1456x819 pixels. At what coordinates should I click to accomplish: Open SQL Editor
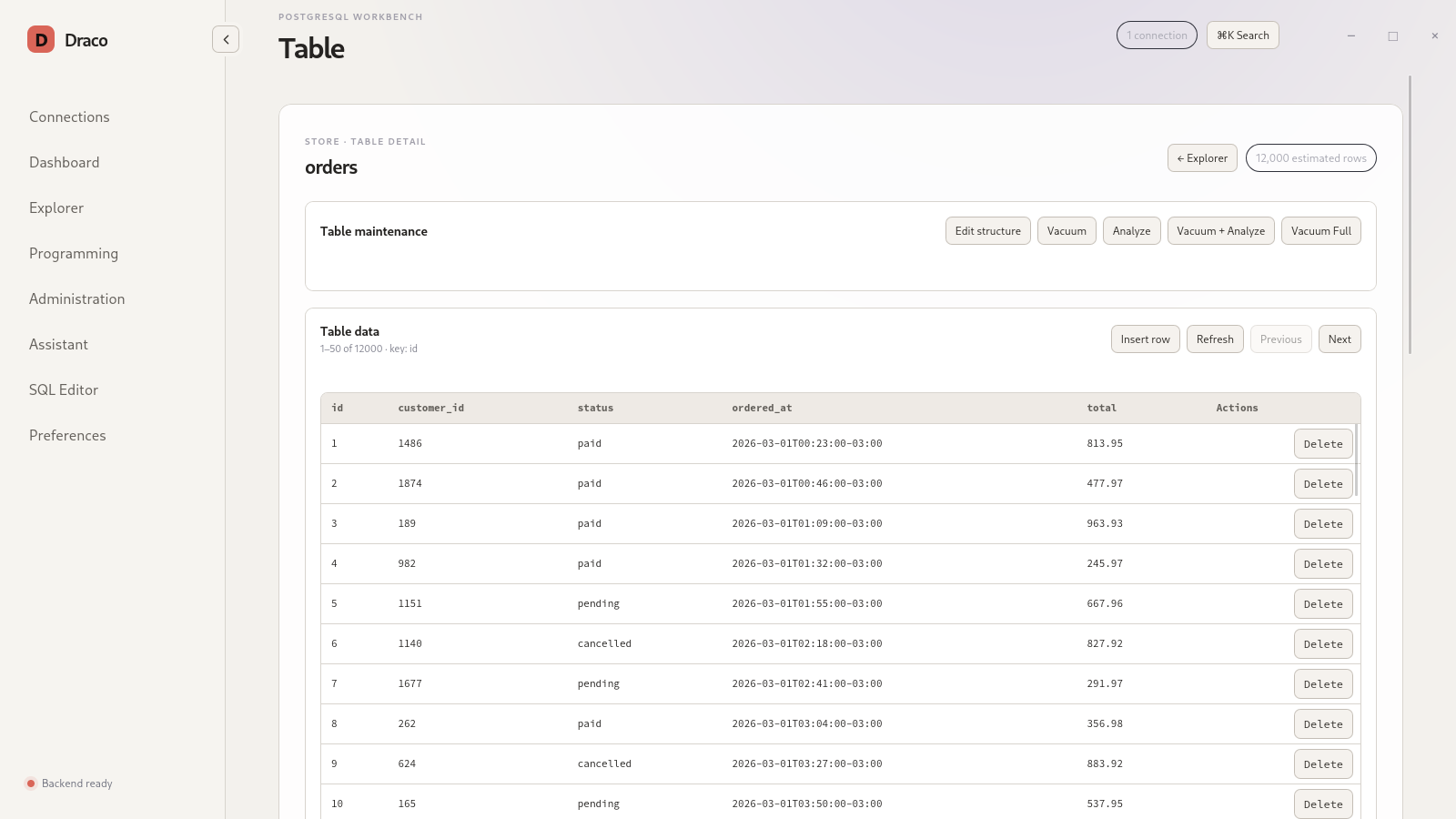click(x=64, y=389)
